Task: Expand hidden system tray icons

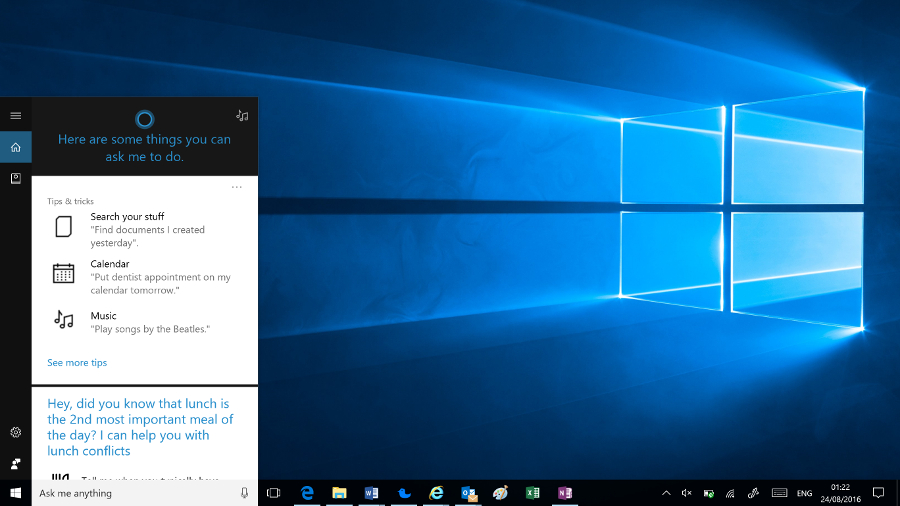Action: pos(666,493)
